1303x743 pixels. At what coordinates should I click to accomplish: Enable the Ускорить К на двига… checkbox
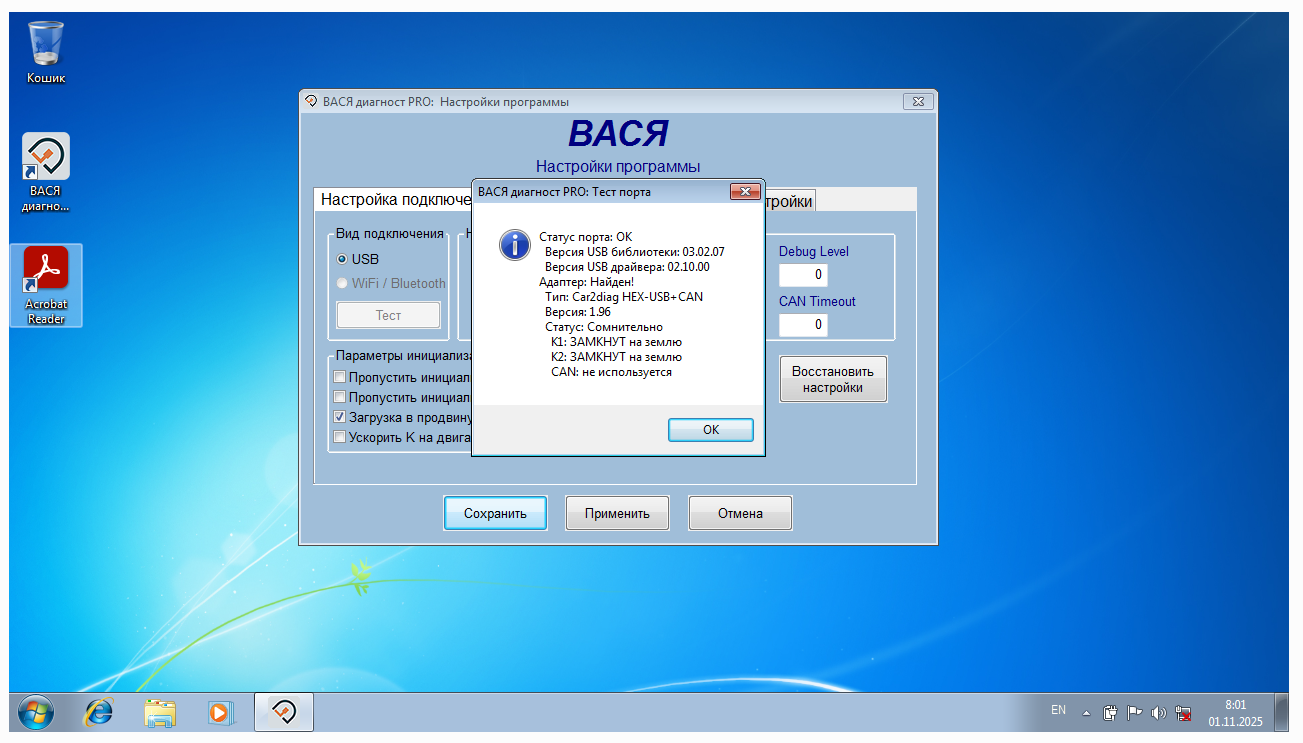coord(340,437)
